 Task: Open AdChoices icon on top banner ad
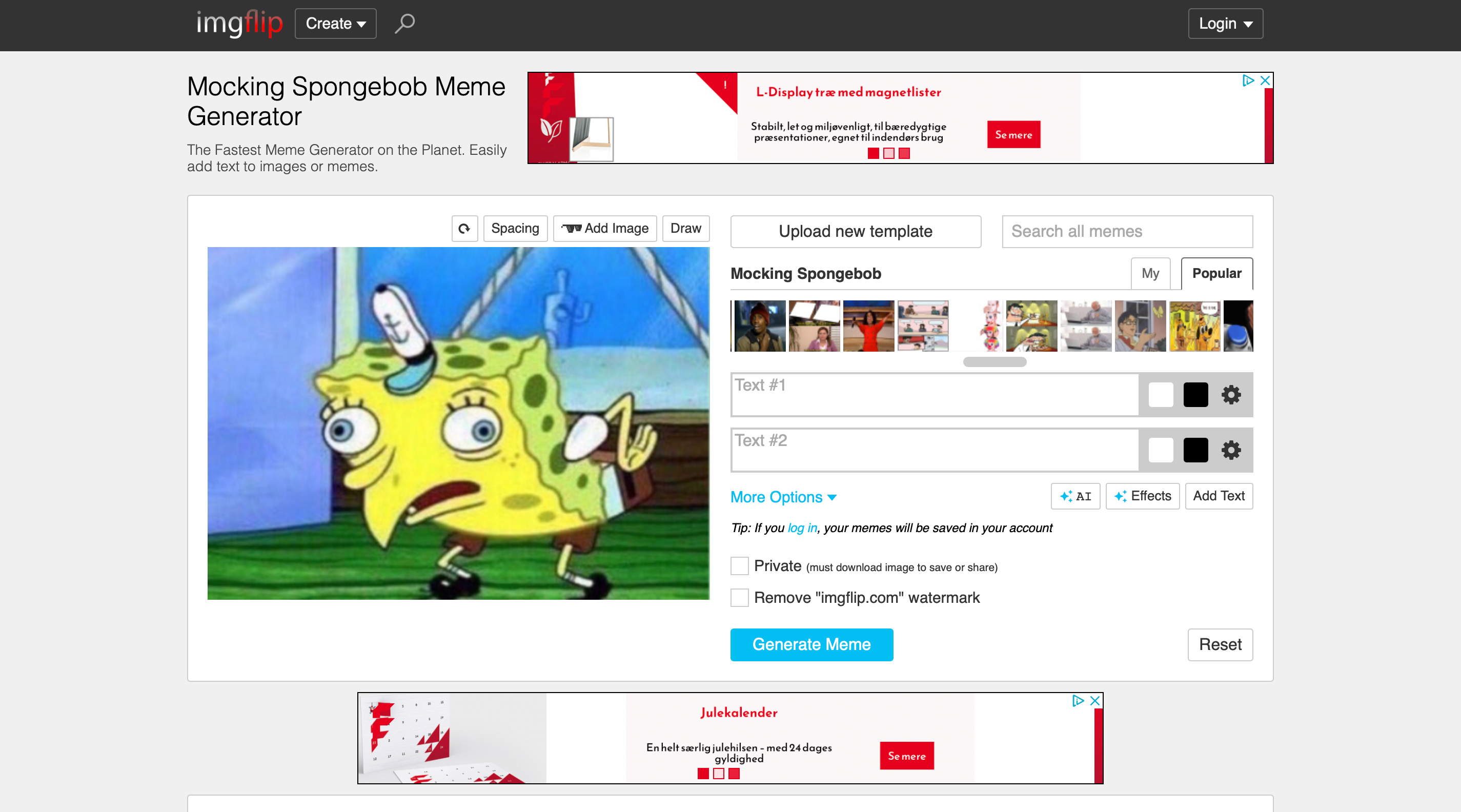tap(1248, 80)
